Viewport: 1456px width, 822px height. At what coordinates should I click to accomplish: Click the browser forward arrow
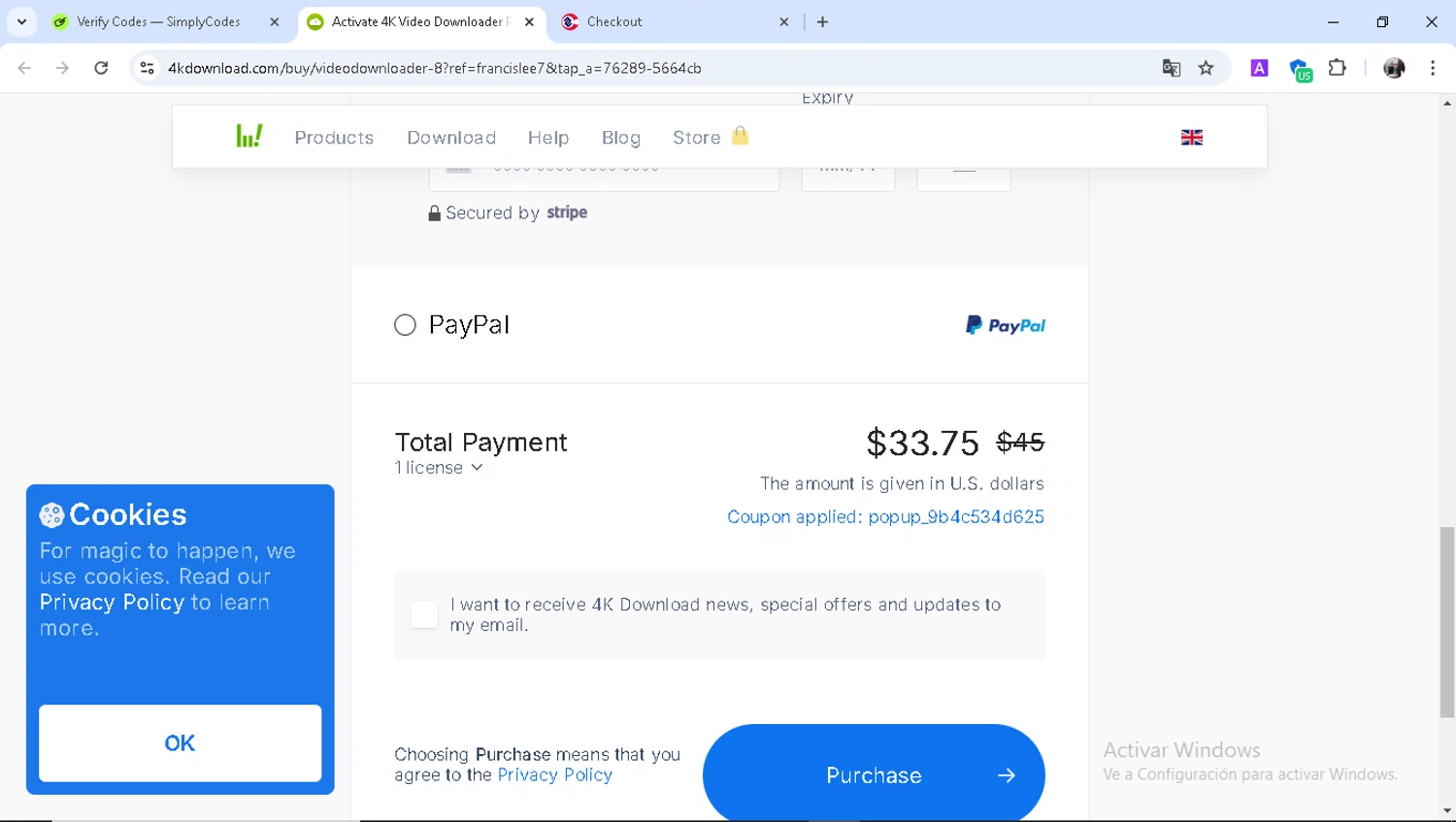pos(62,68)
